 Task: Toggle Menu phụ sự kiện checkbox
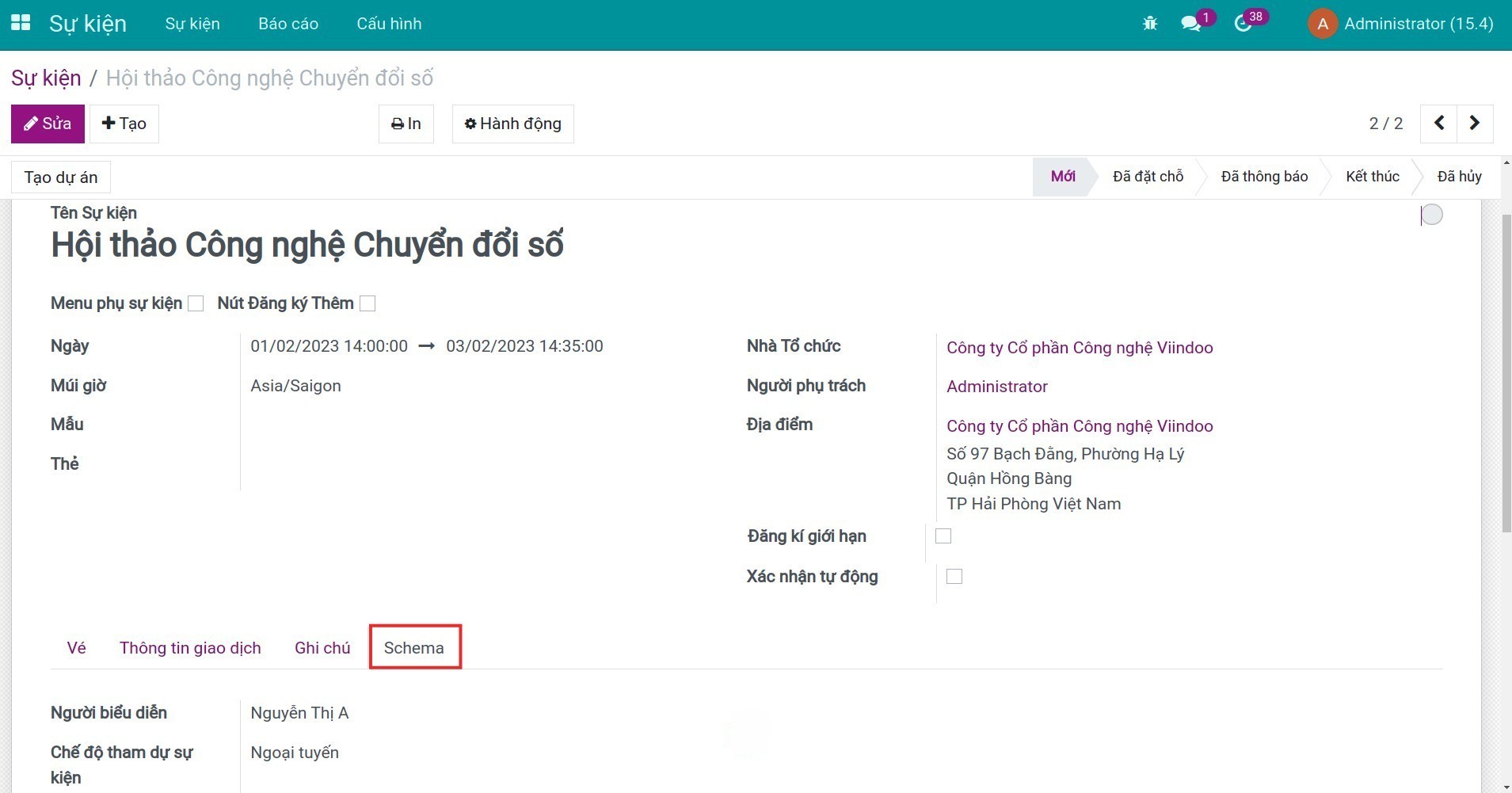tap(196, 303)
